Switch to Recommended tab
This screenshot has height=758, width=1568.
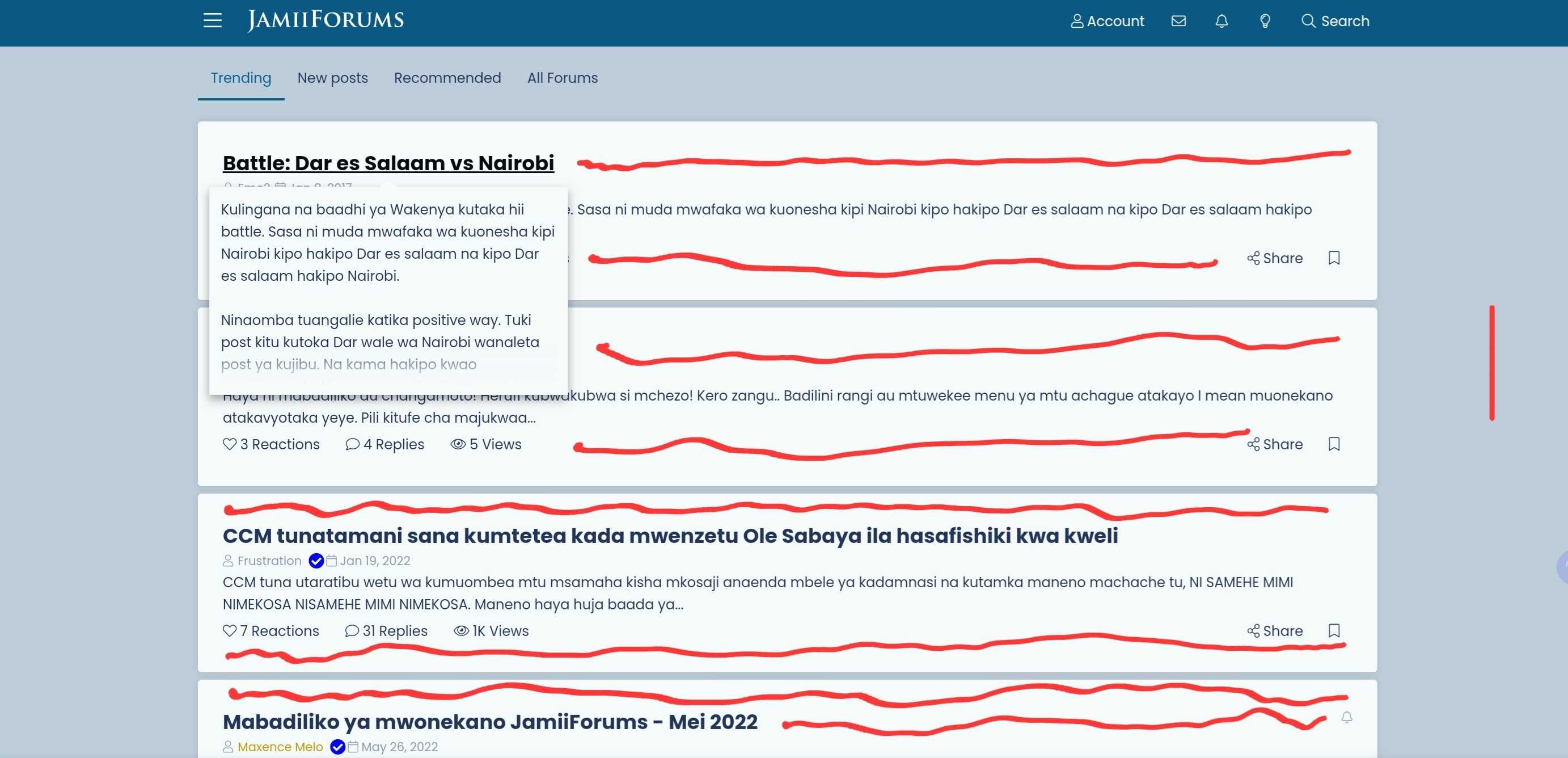coord(447,78)
